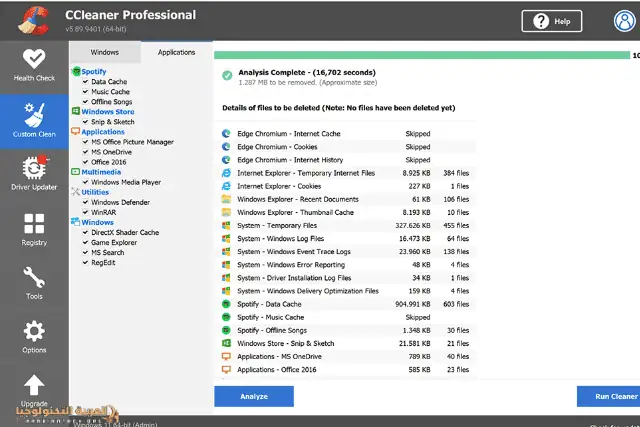Click the Analyze button
640x427 pixels.
(254, 396)
